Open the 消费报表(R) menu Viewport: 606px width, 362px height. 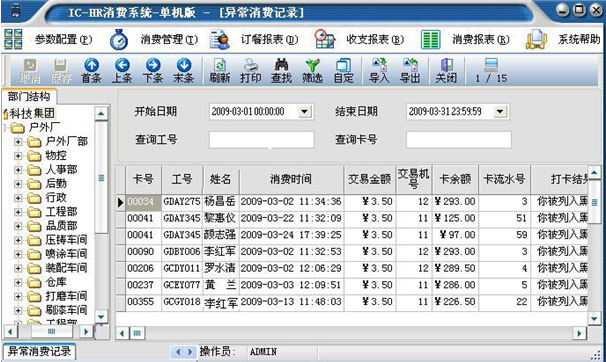[x=481, y=39]
